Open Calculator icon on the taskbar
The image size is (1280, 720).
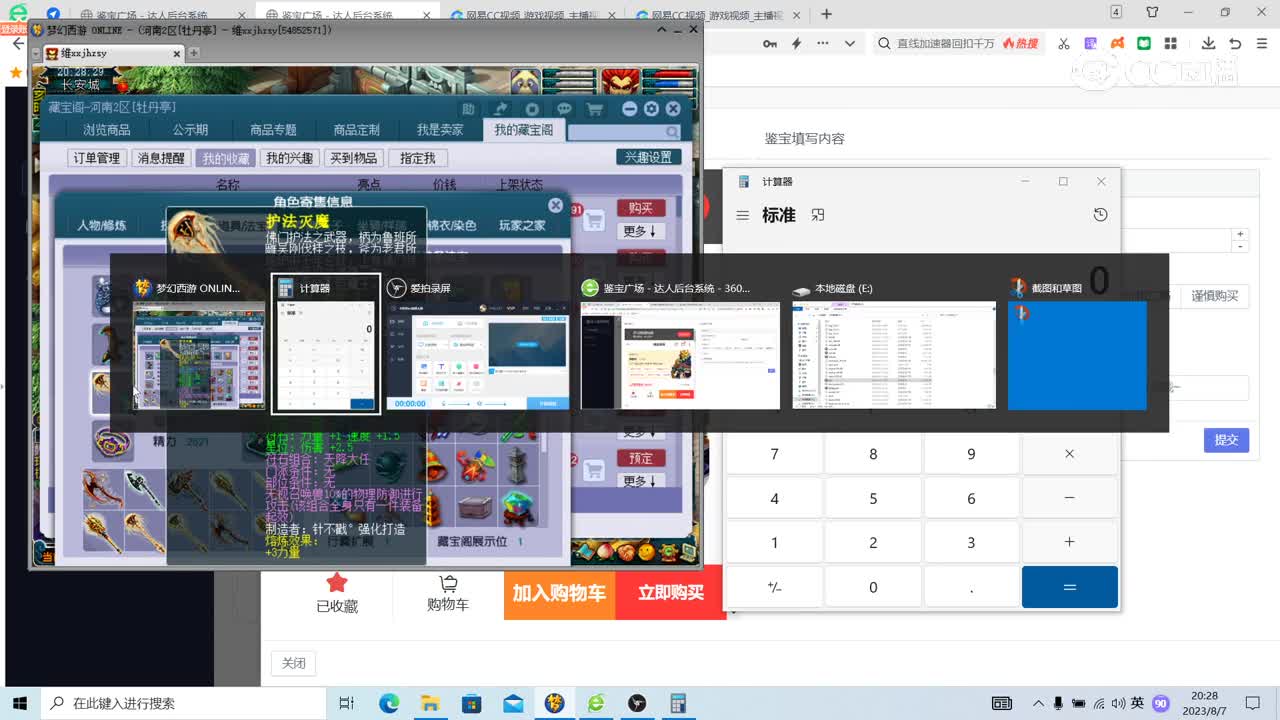coord(678,703)
